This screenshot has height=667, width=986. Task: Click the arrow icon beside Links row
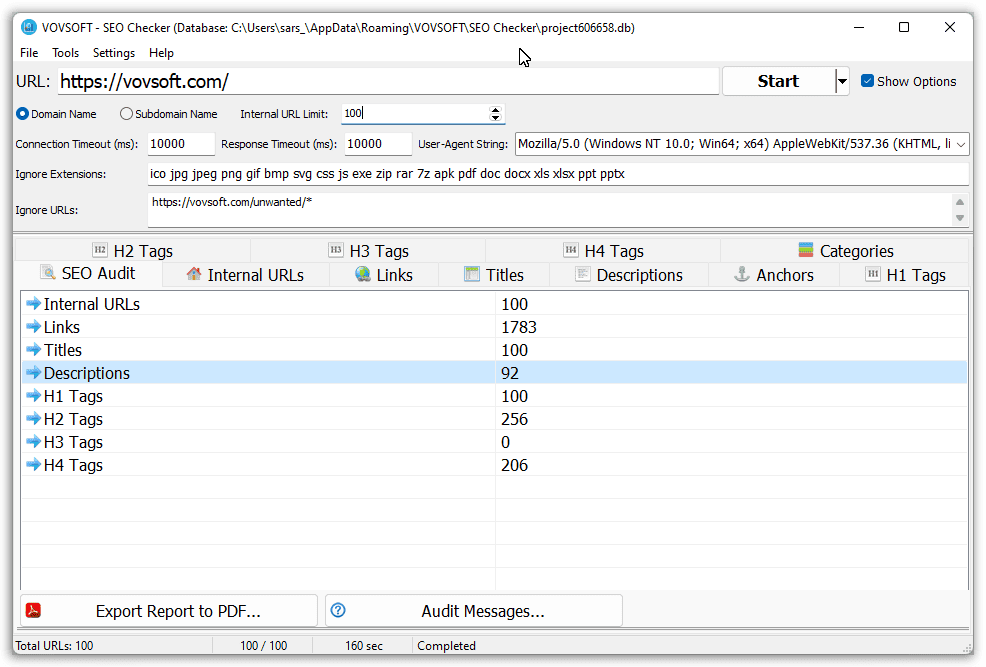[33, 327]
